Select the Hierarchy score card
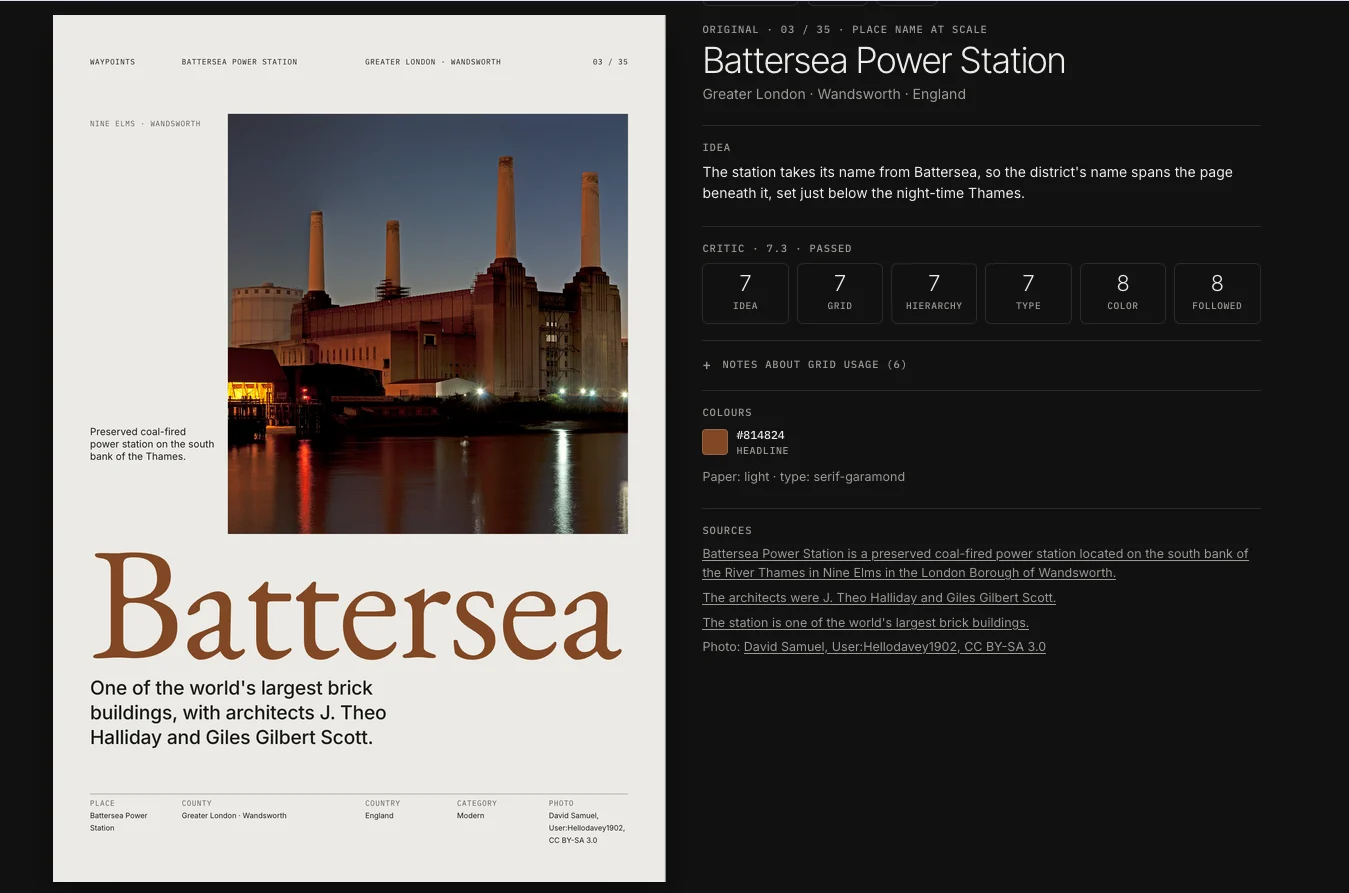The height and width of the screenshot is (893, 1349). (934, 293)
